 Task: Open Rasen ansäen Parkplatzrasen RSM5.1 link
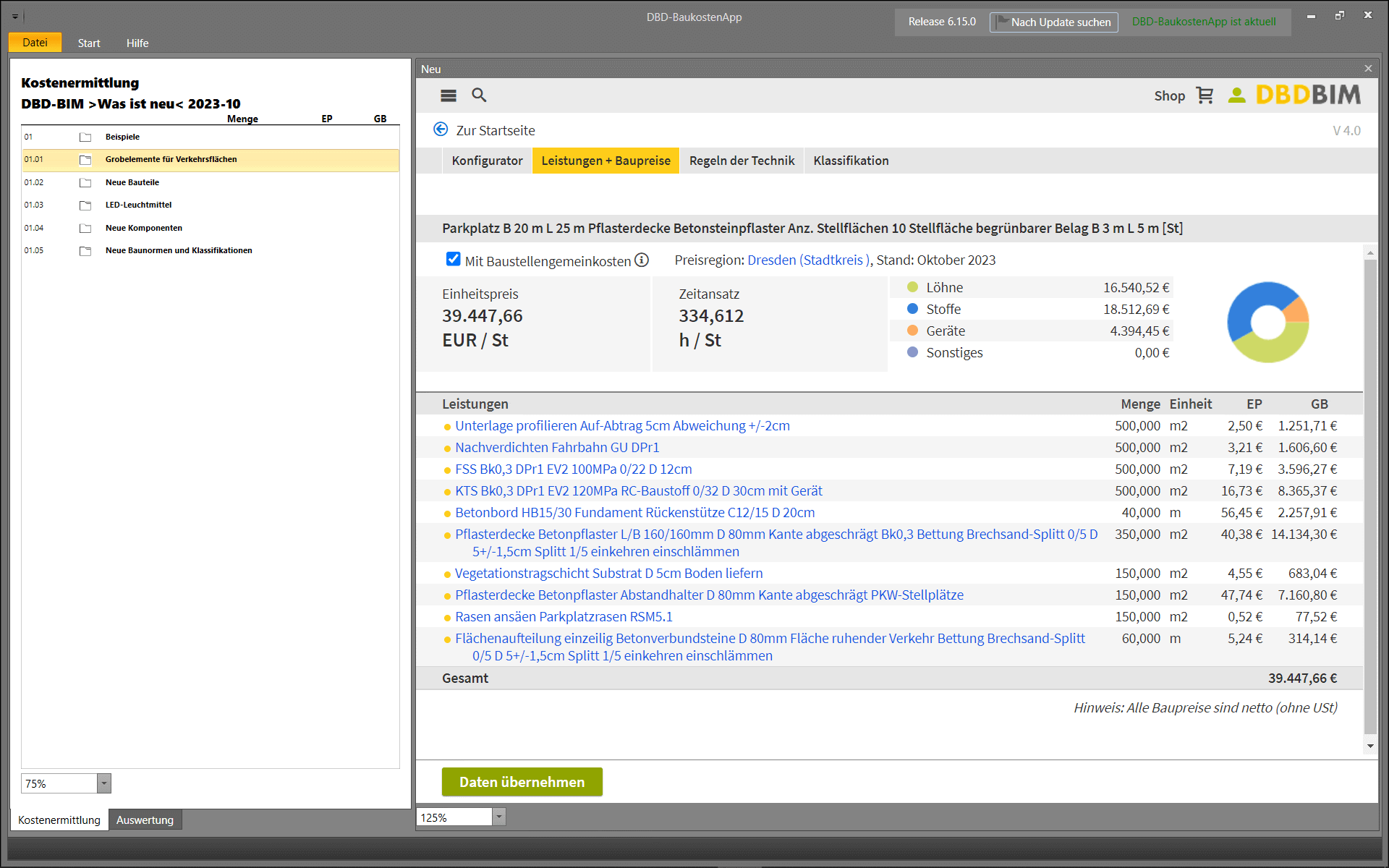[x=564, y=617]
